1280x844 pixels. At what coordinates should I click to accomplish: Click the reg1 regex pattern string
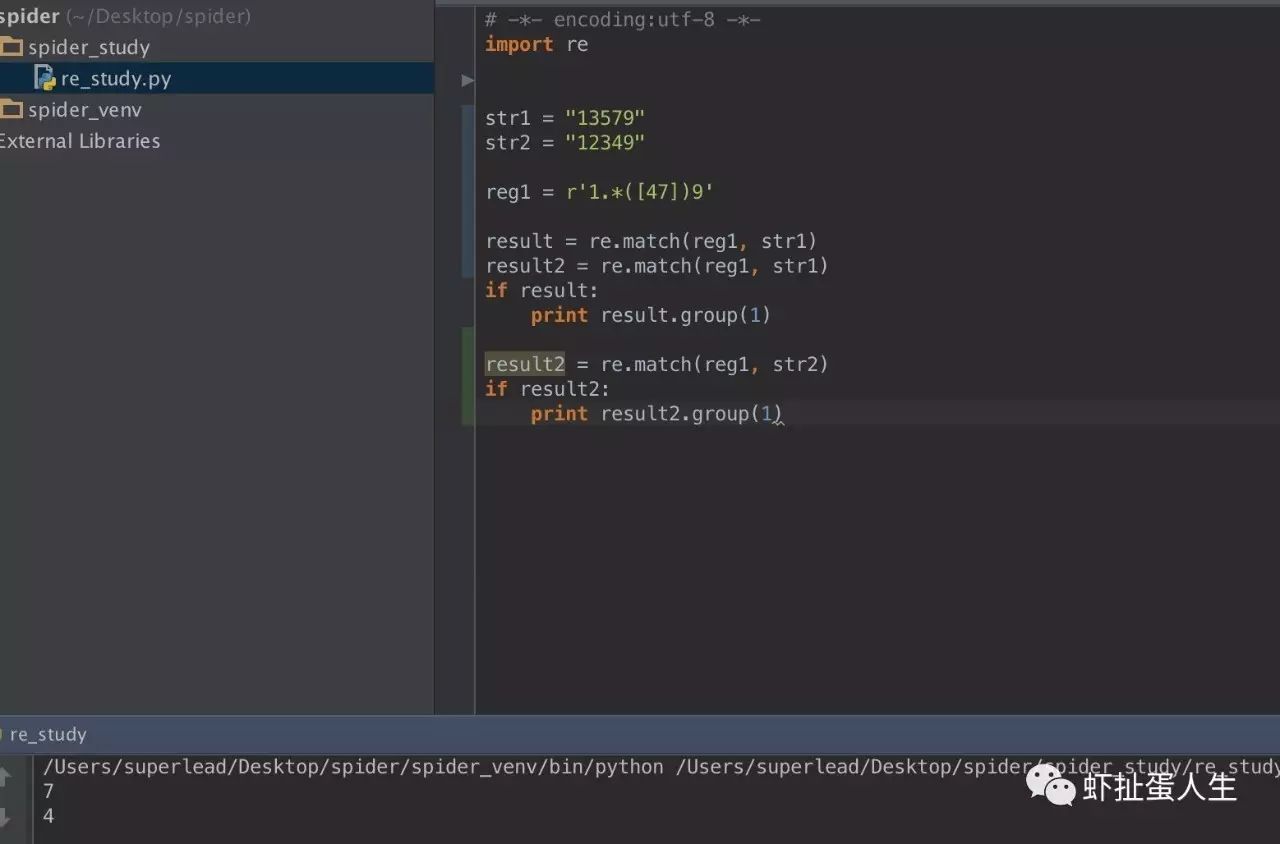pyautogui.click(x=639, y=192)
